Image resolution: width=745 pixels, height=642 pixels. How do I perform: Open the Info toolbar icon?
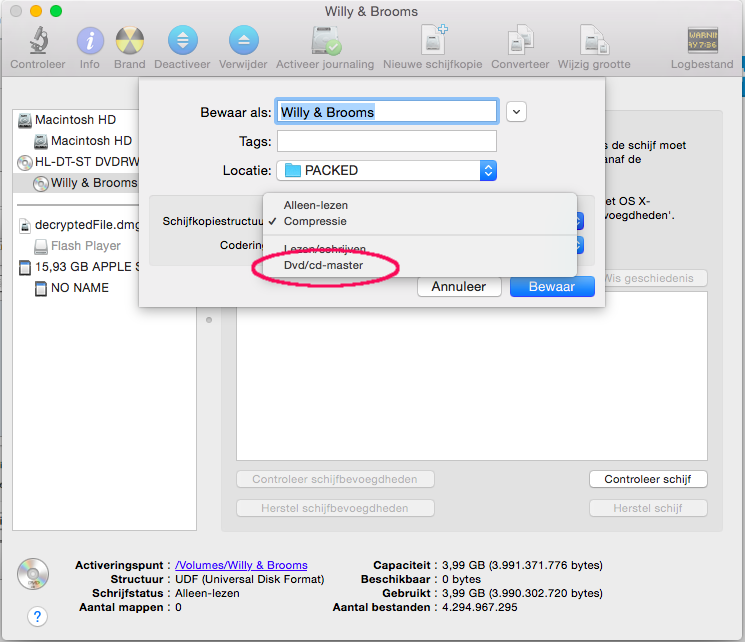(x=90, y=41)
